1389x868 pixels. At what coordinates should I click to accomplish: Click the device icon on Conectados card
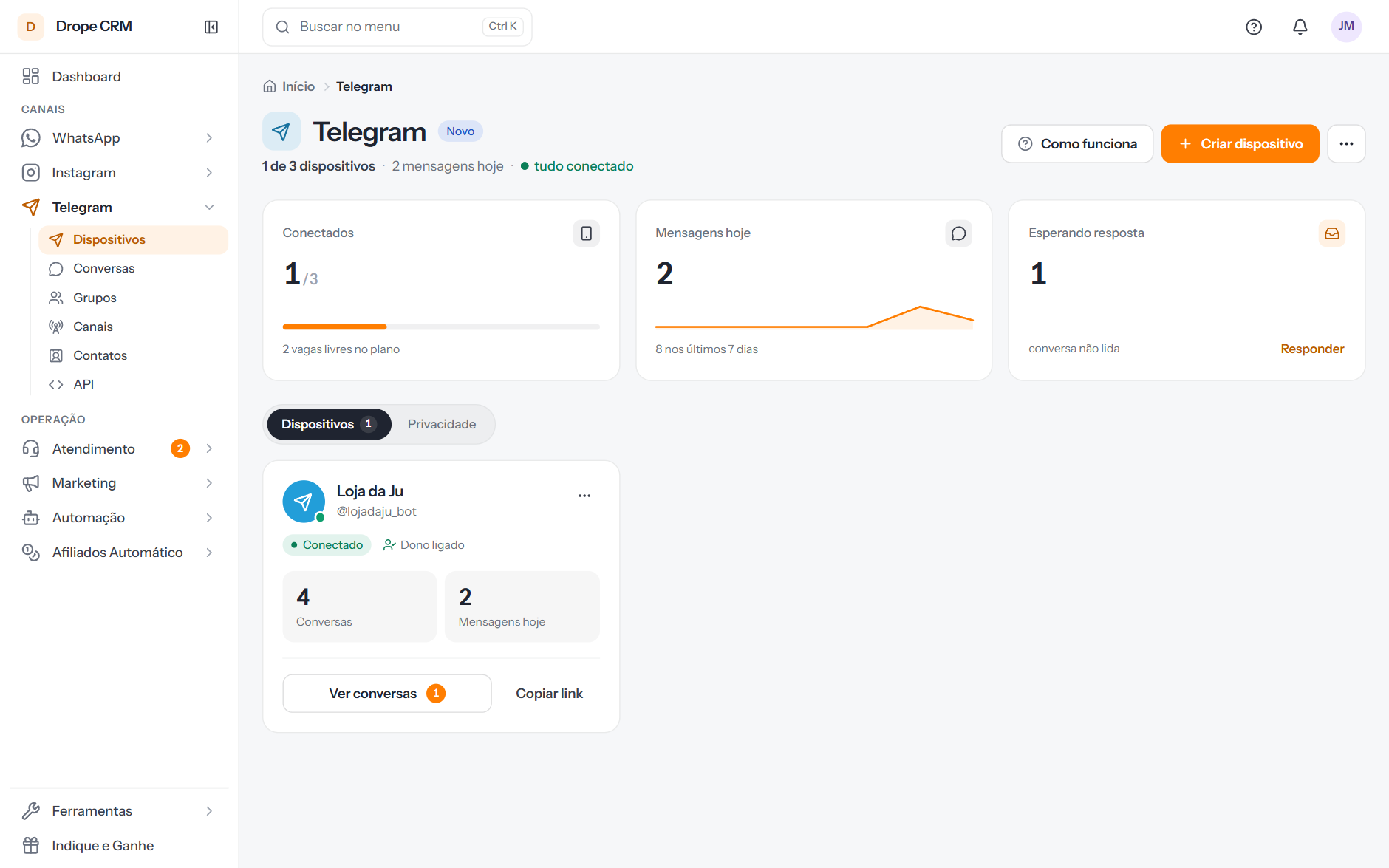coord(587,233)
